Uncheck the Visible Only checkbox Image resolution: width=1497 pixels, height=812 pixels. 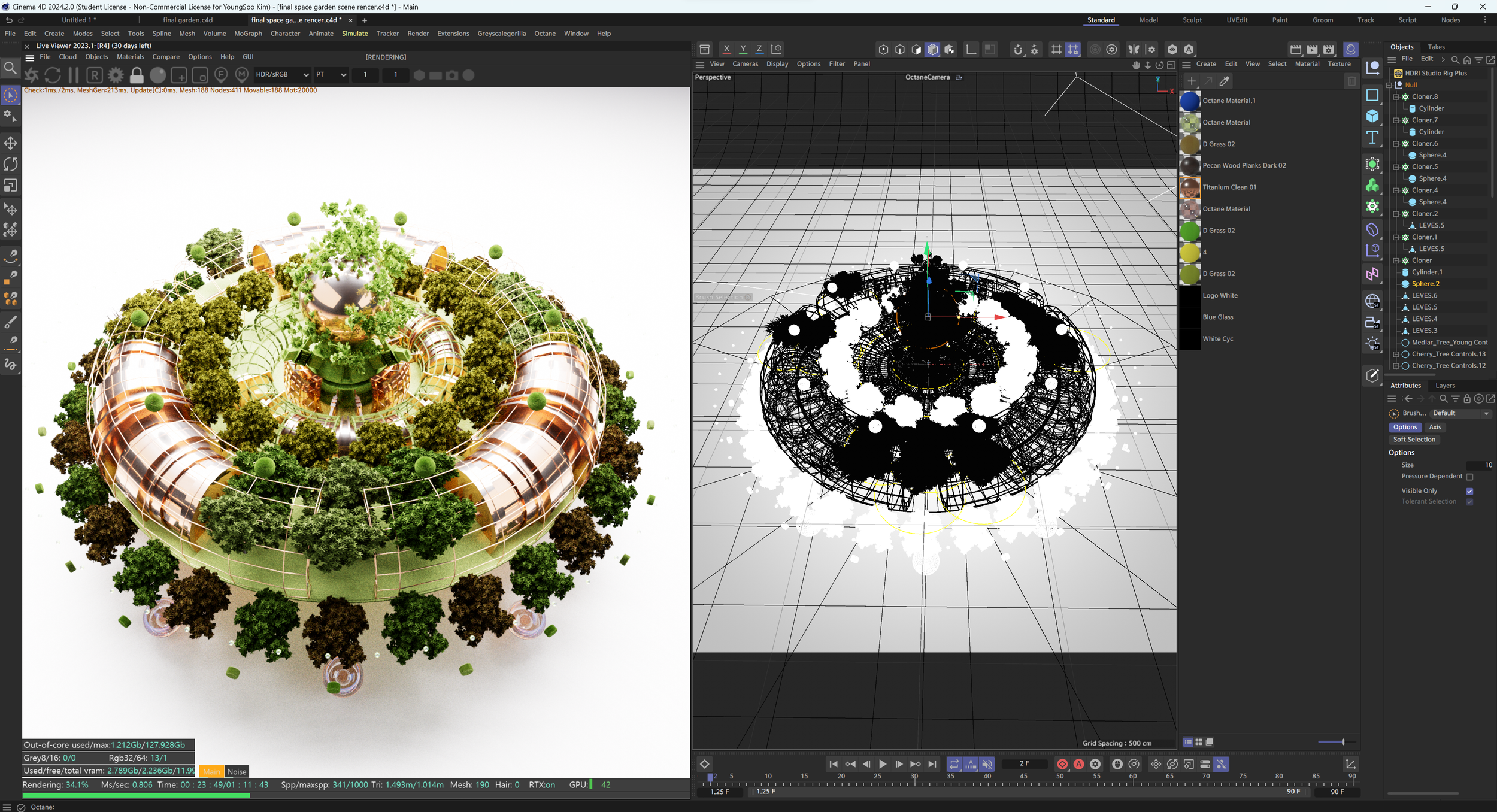coord(1469,491)
